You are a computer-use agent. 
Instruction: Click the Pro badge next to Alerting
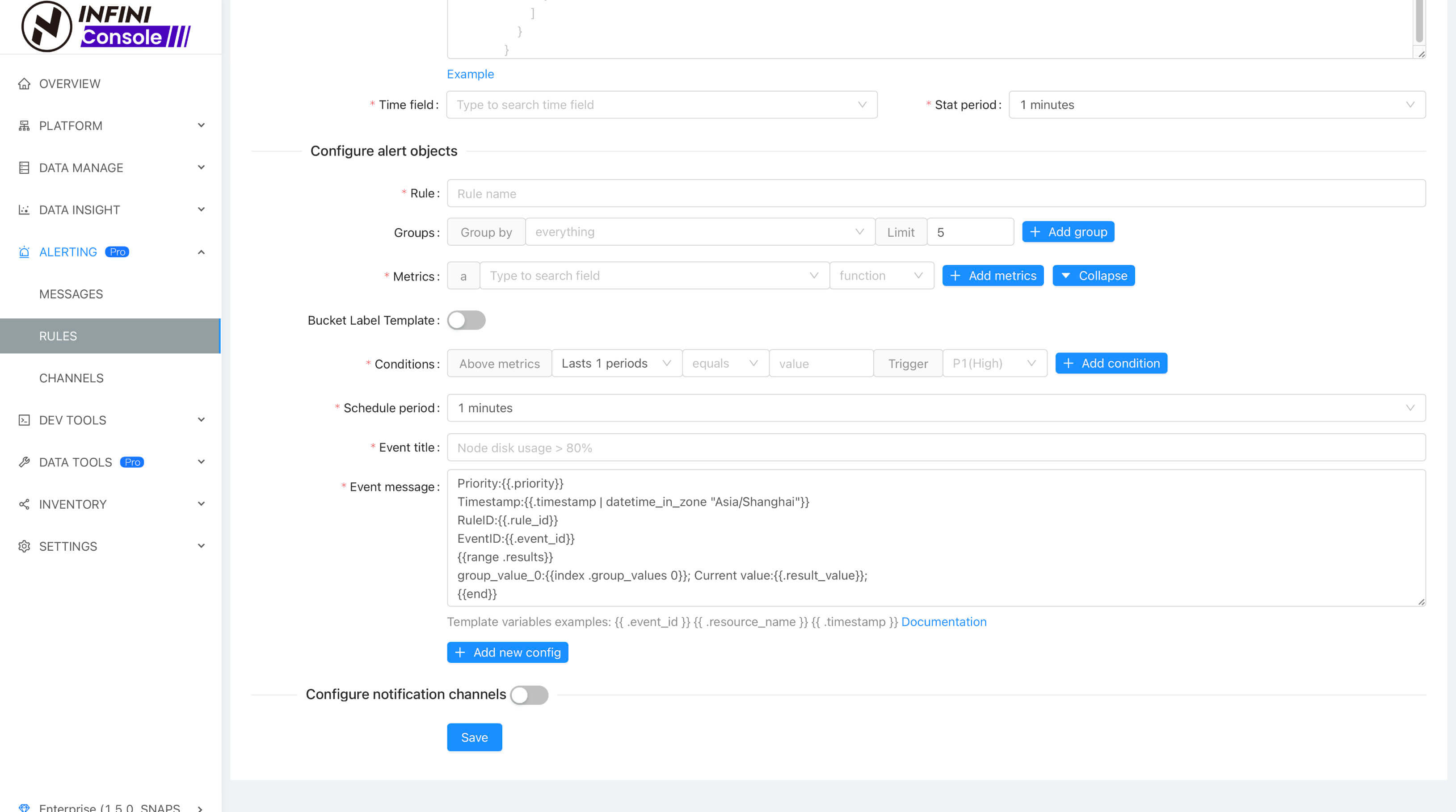(118, 252)
